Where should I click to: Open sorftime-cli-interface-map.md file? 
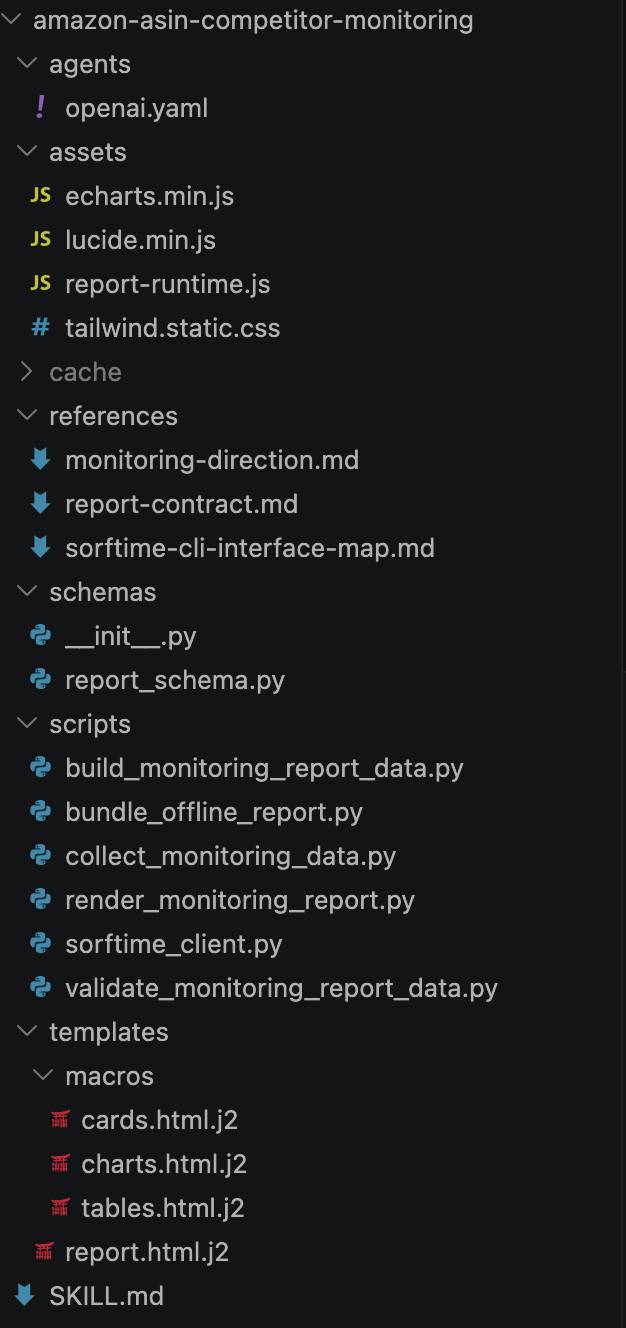pyautogui.click(x=250, y=548)
